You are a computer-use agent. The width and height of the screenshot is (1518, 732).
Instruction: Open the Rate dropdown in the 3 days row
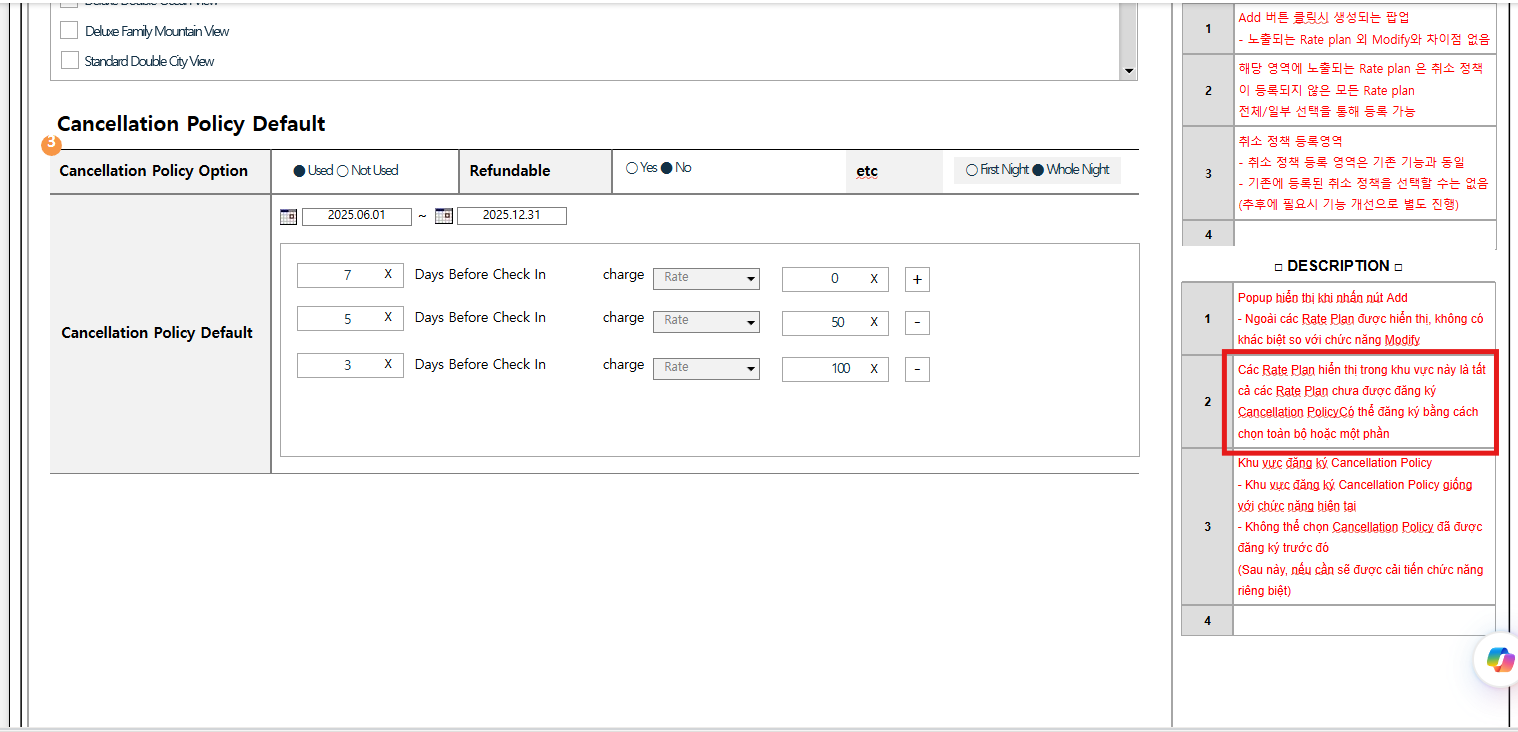(706, 368)
